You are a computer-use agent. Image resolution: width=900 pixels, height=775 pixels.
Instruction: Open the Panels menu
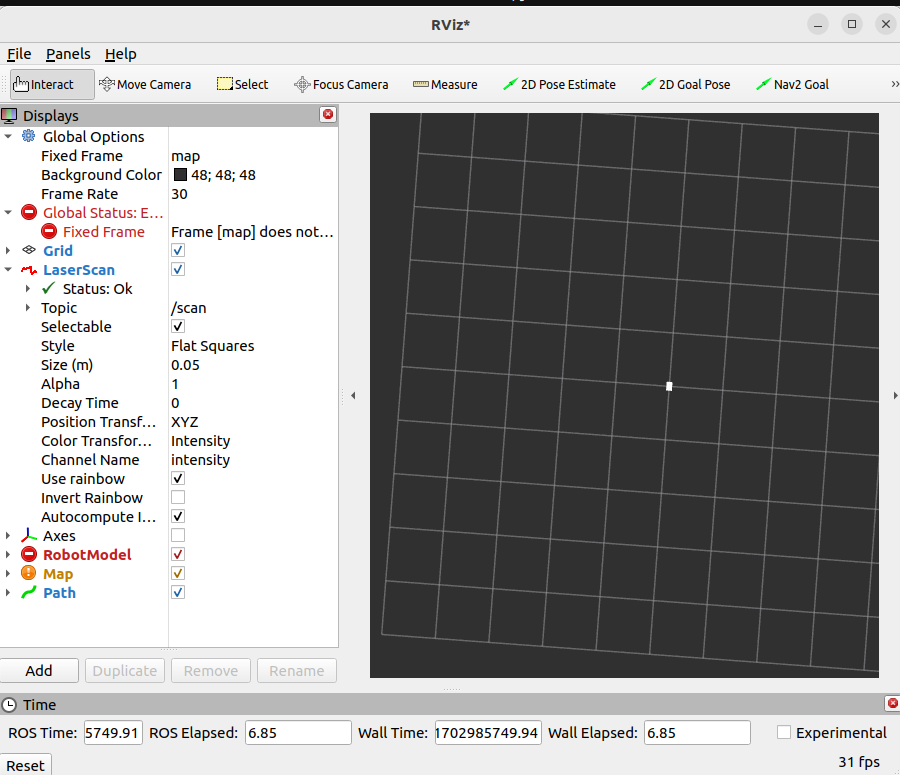[68, 54]
